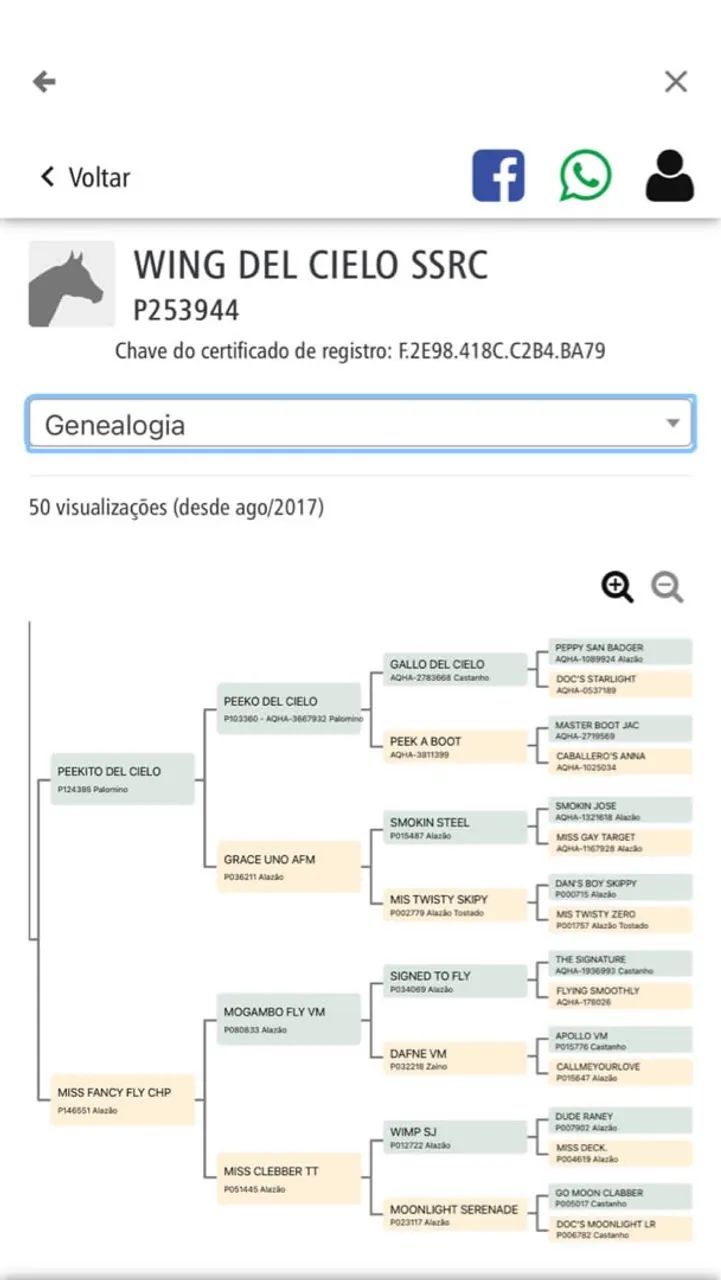
Task: Open GRACE UNO AFM entry
Action: tap(289, 866)
